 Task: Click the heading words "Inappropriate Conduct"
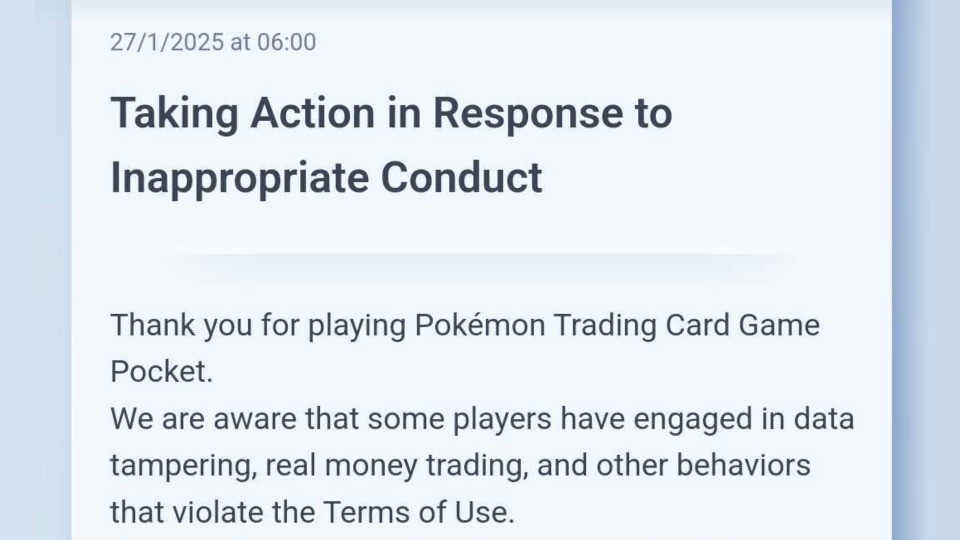pos(326,178)
